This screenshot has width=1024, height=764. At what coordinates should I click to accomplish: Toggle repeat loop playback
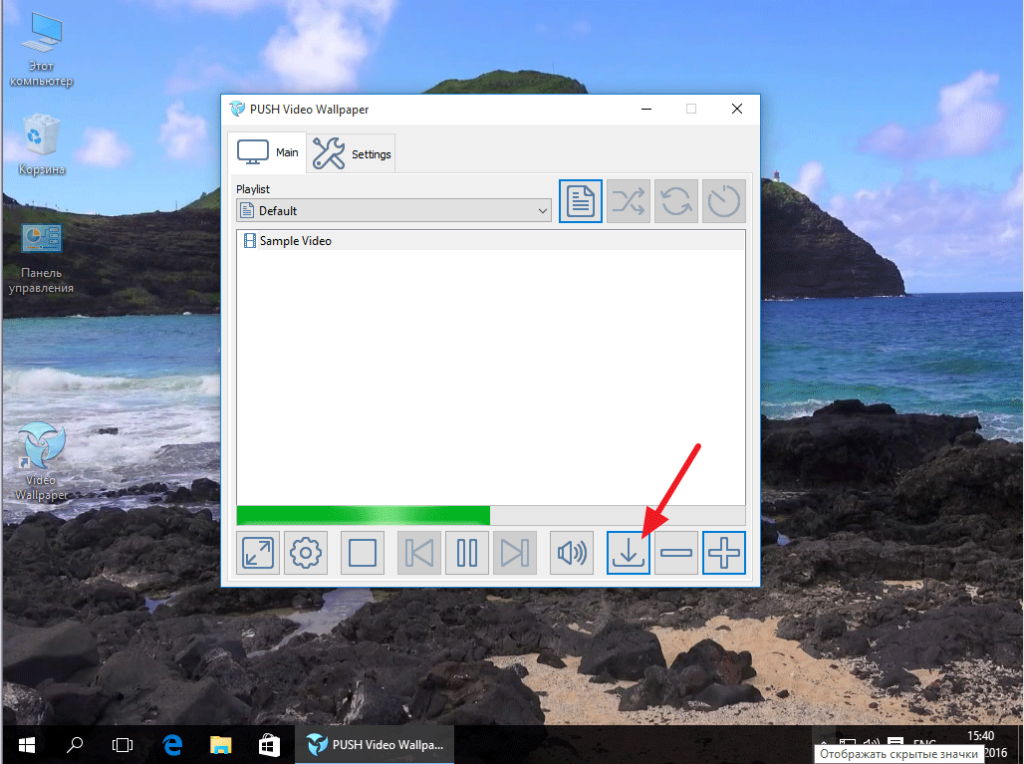[676, 202]
